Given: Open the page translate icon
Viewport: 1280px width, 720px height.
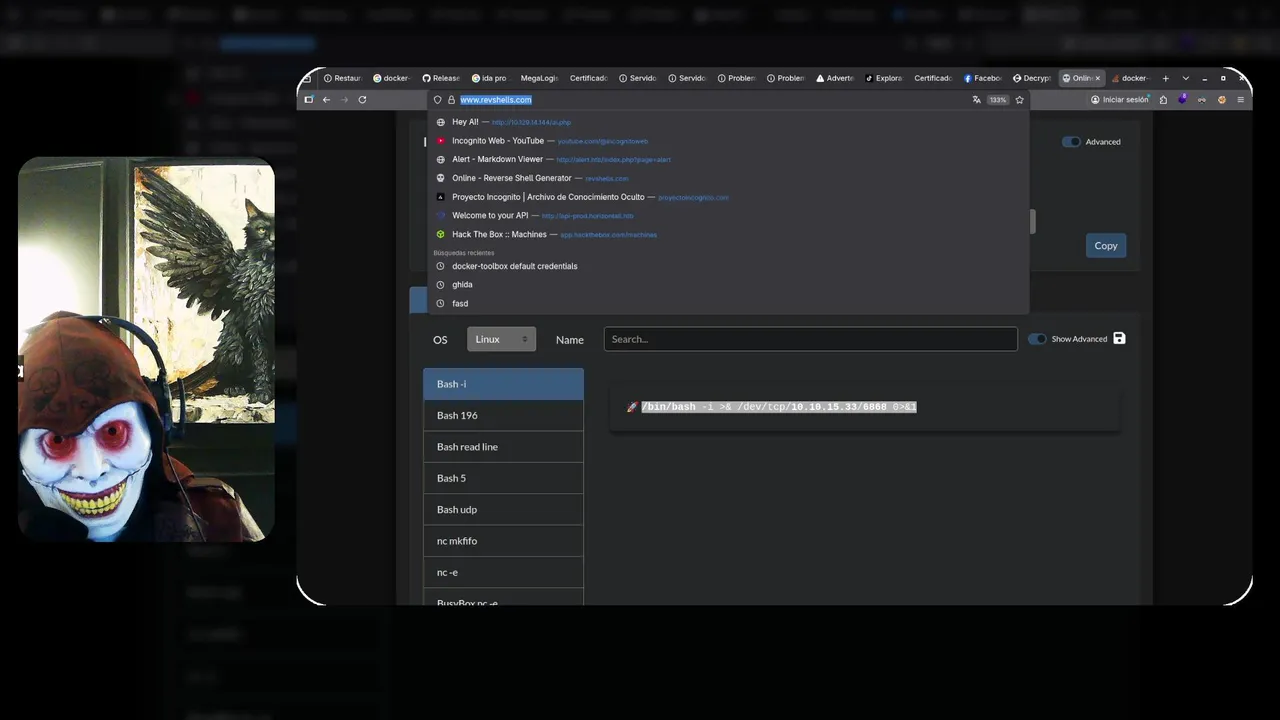Looking at the screenshot, I should pyautogui.click(x=977, y=100).
